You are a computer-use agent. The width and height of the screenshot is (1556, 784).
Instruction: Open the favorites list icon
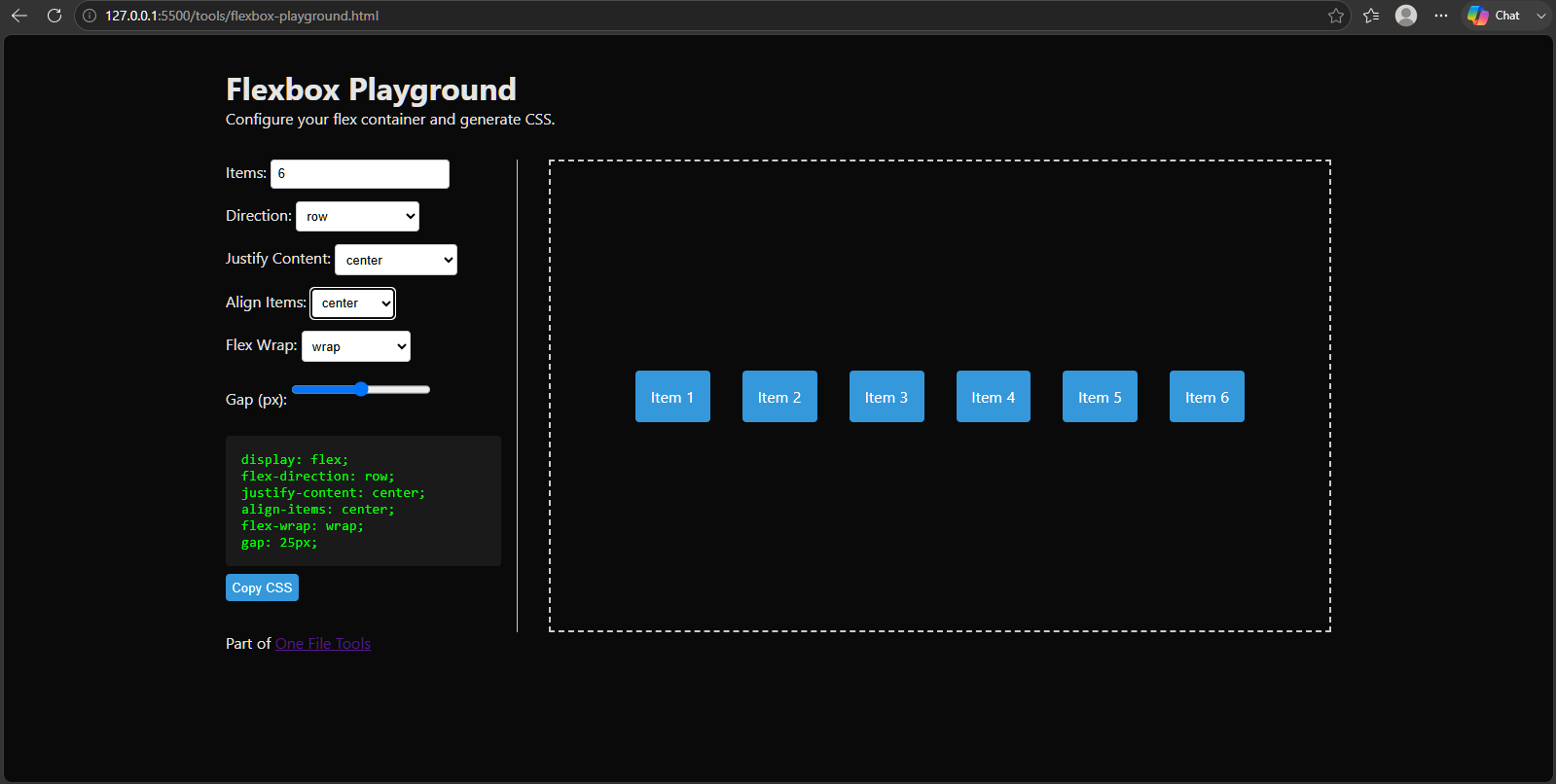point(1371,16)
